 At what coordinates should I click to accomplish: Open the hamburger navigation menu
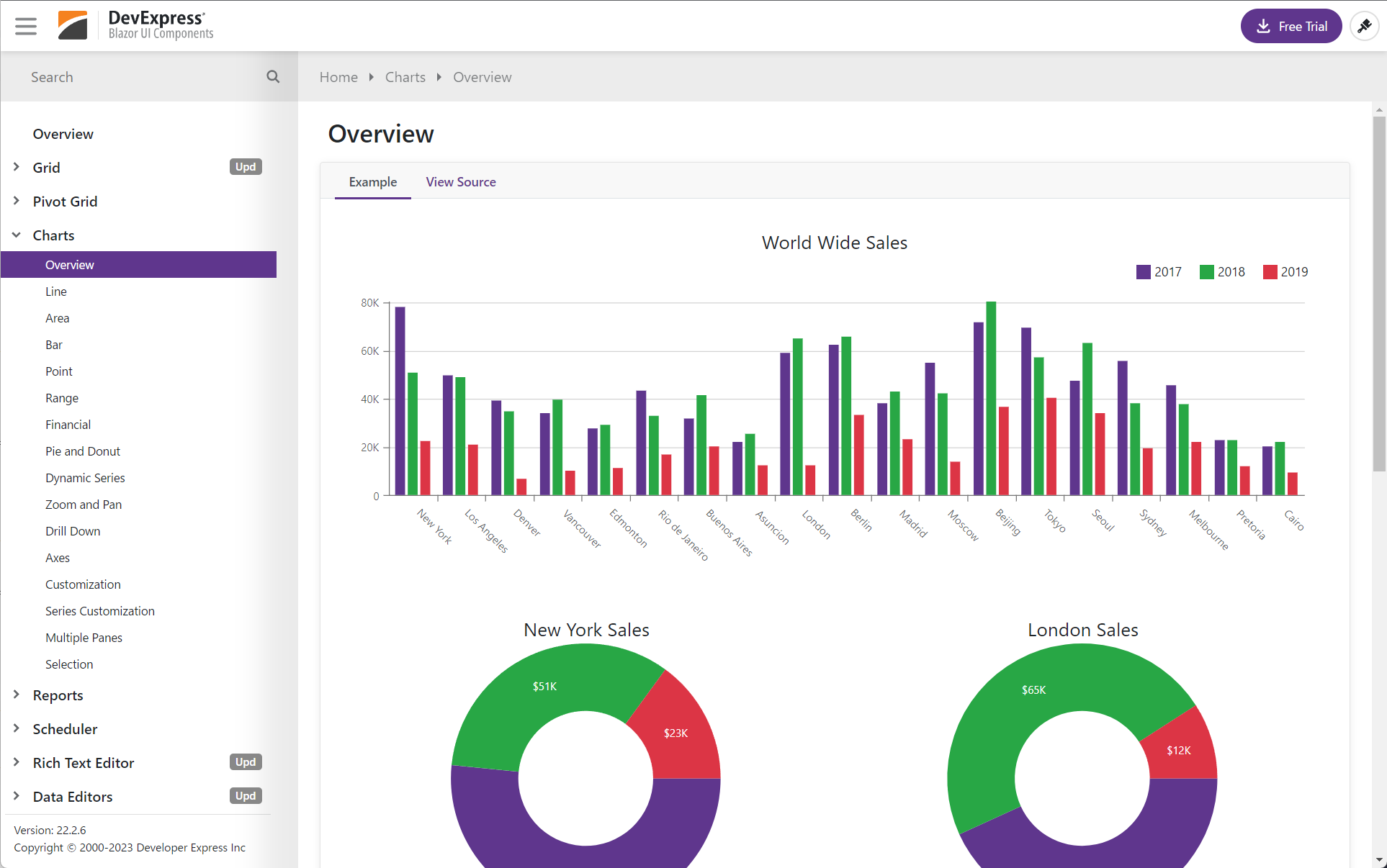coord(26,26)
